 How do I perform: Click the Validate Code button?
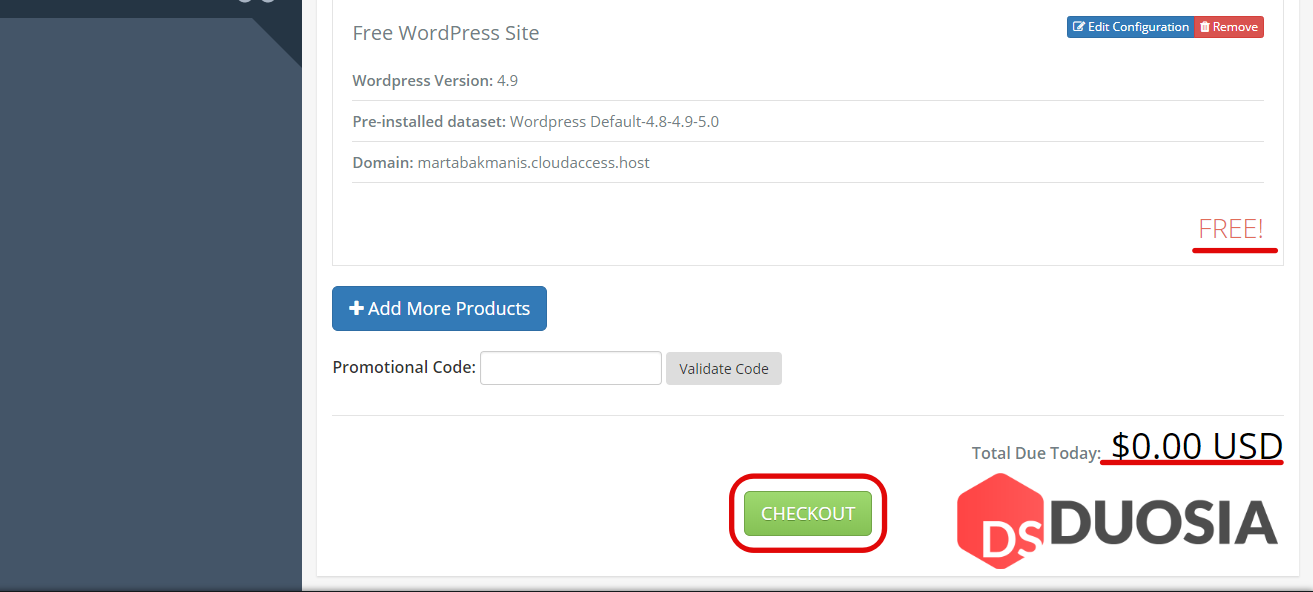[724, 368]
